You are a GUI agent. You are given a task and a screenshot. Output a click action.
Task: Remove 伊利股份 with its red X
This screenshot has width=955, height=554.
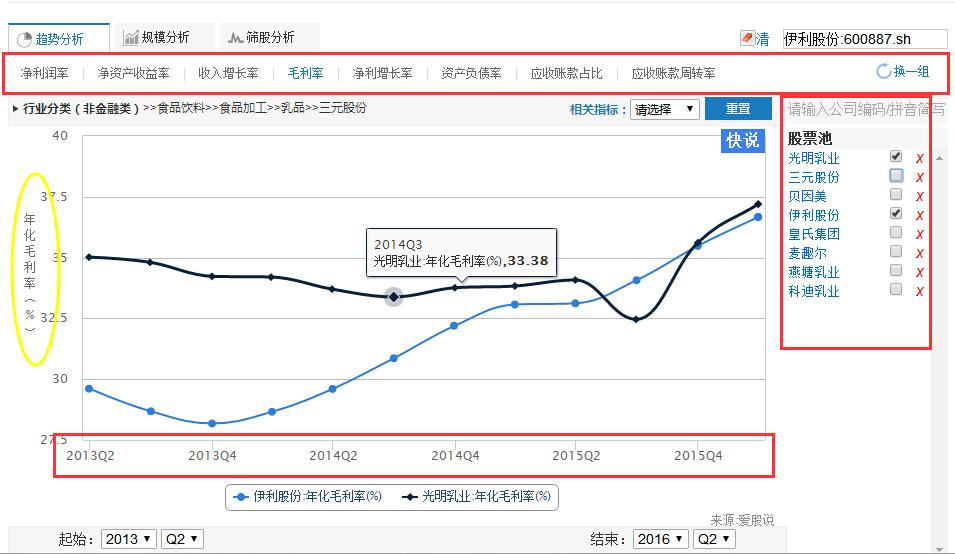click(920, 216)
